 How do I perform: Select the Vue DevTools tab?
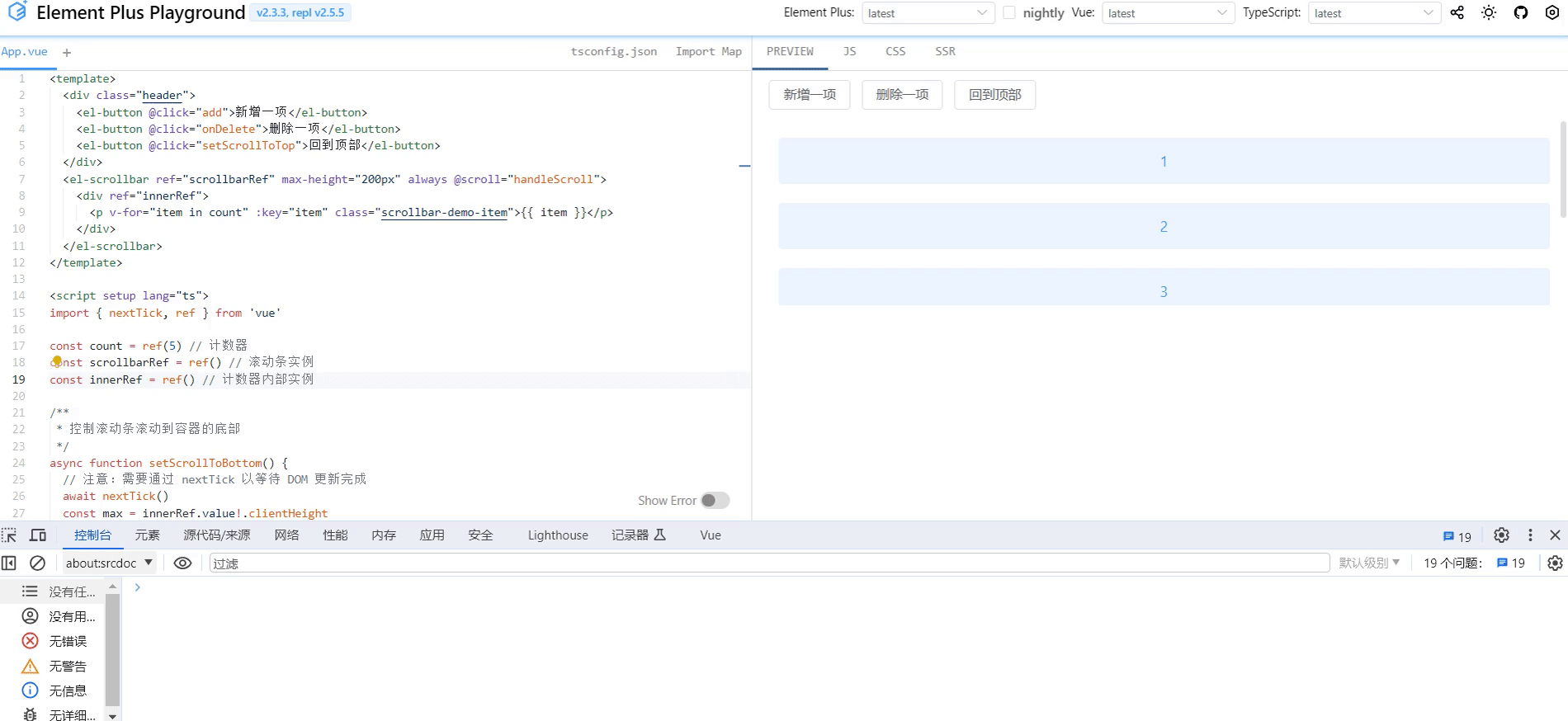tap(711, 535)
